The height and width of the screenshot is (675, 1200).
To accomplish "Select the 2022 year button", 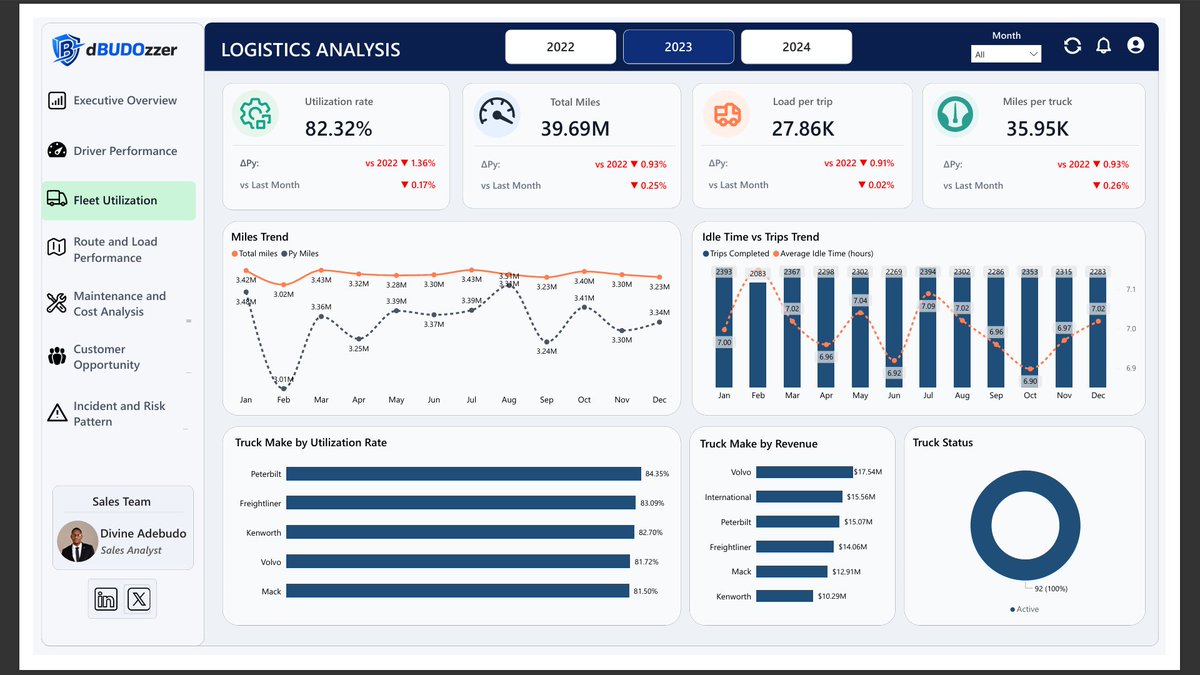I will [x=560, y=47].
